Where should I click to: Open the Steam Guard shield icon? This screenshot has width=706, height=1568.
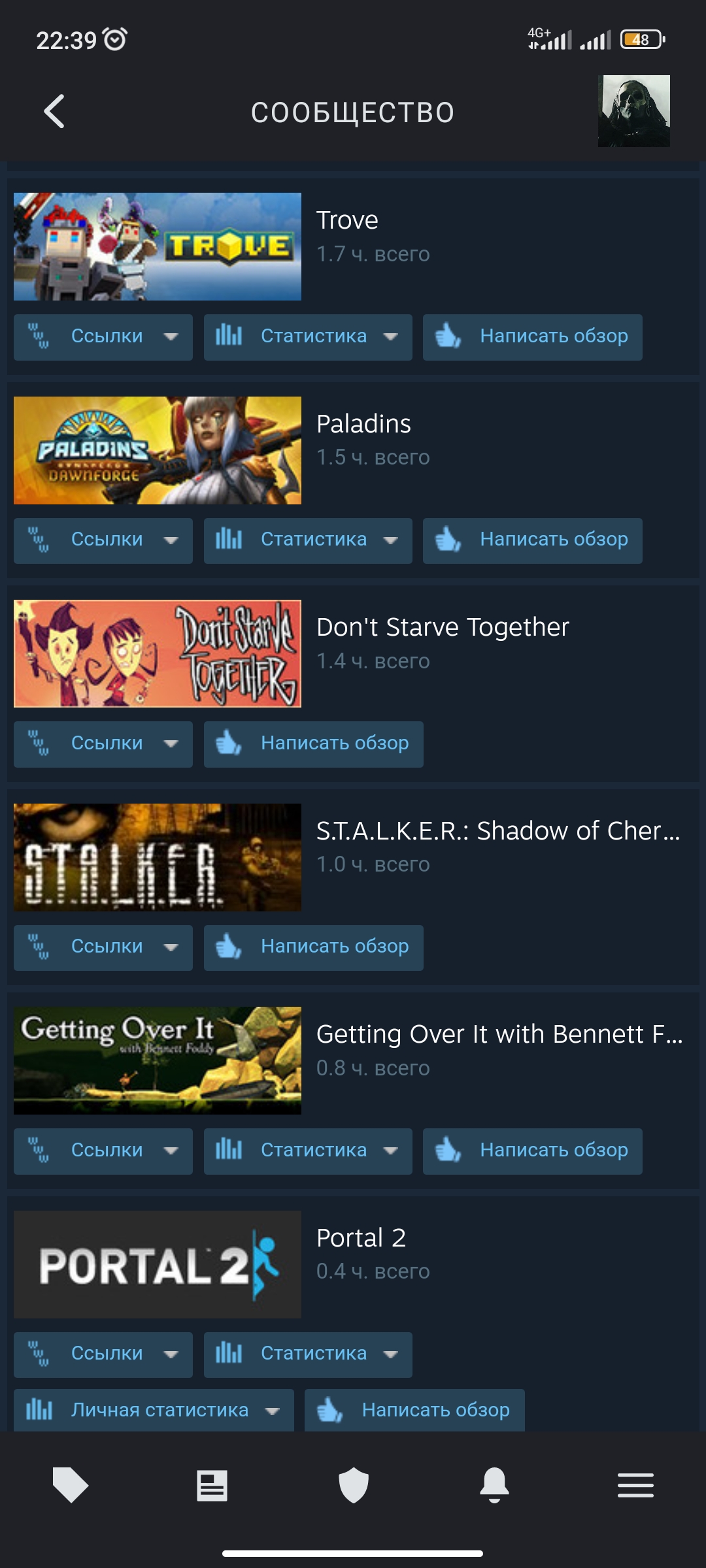354,1485
